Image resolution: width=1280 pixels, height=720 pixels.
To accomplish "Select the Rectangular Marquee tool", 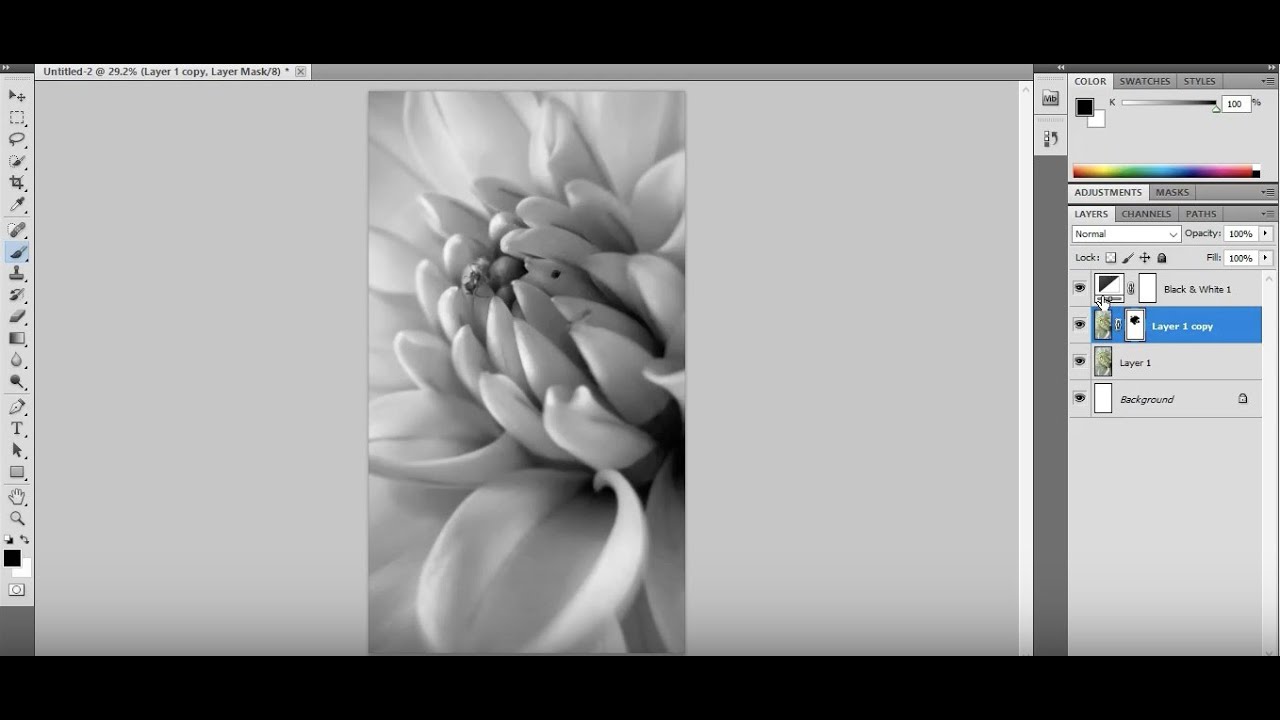I will click(x=17, y=118).
